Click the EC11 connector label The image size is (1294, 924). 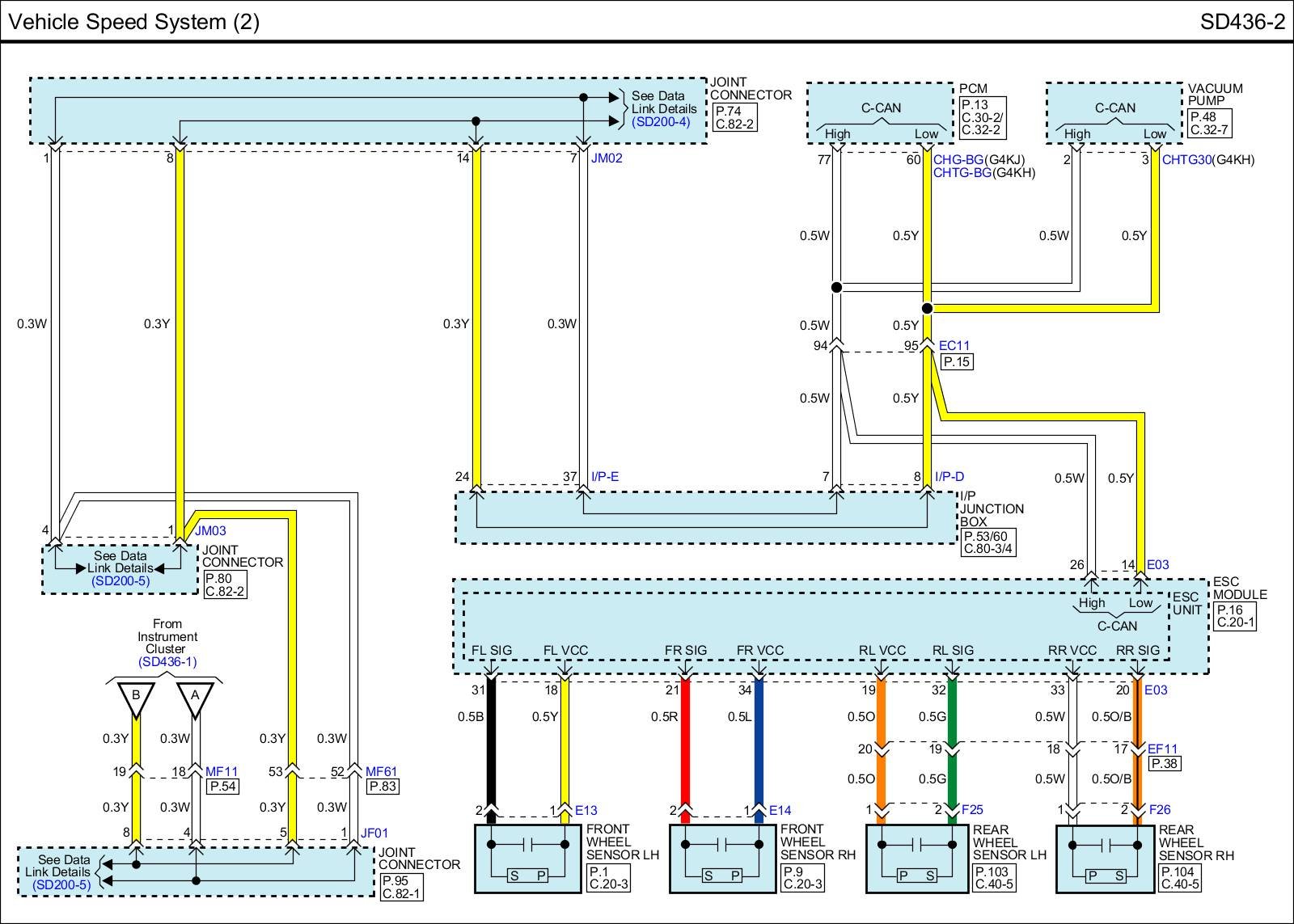coord(954,346)
